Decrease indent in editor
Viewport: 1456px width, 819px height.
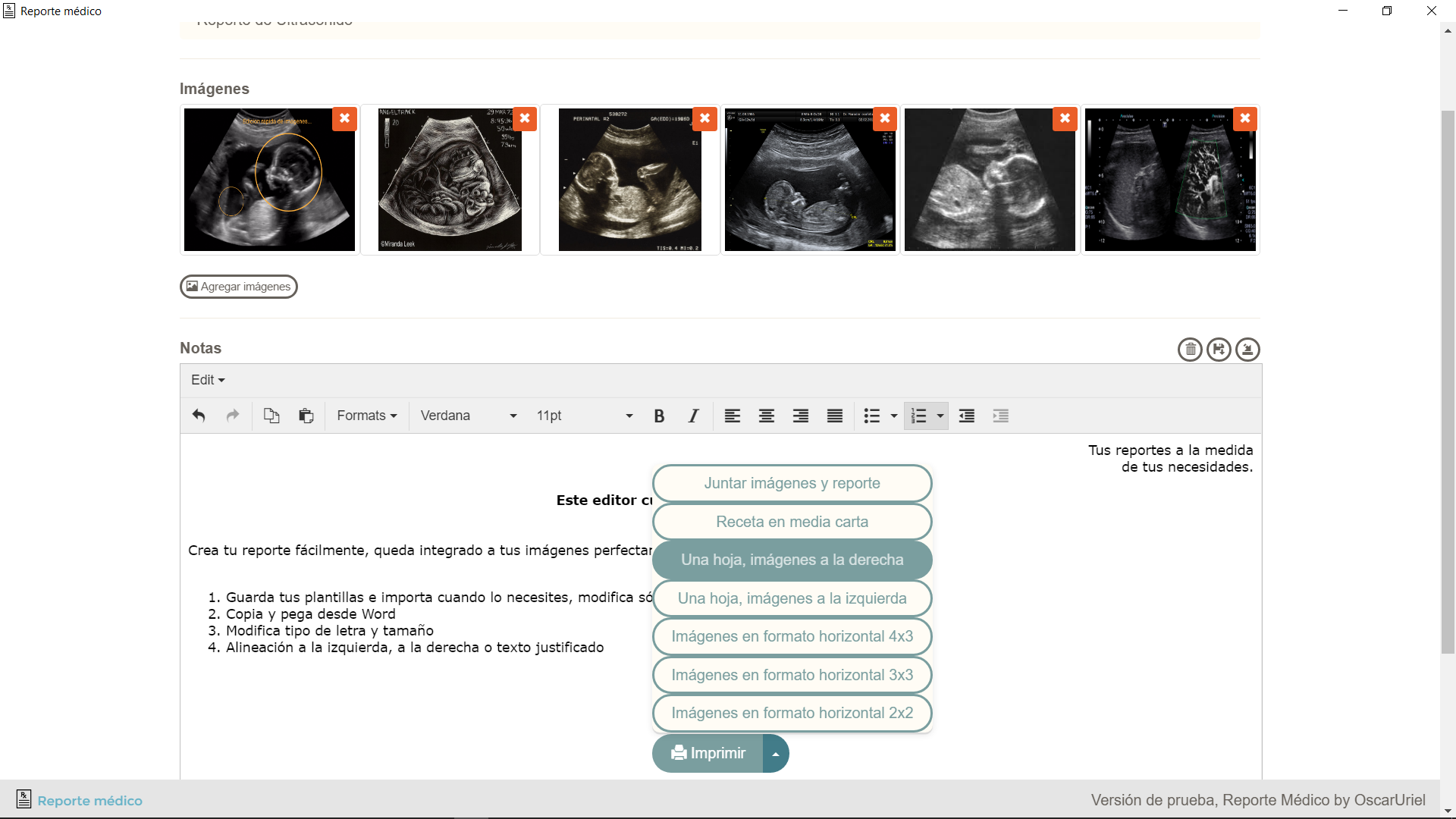(x=966, y=416)
